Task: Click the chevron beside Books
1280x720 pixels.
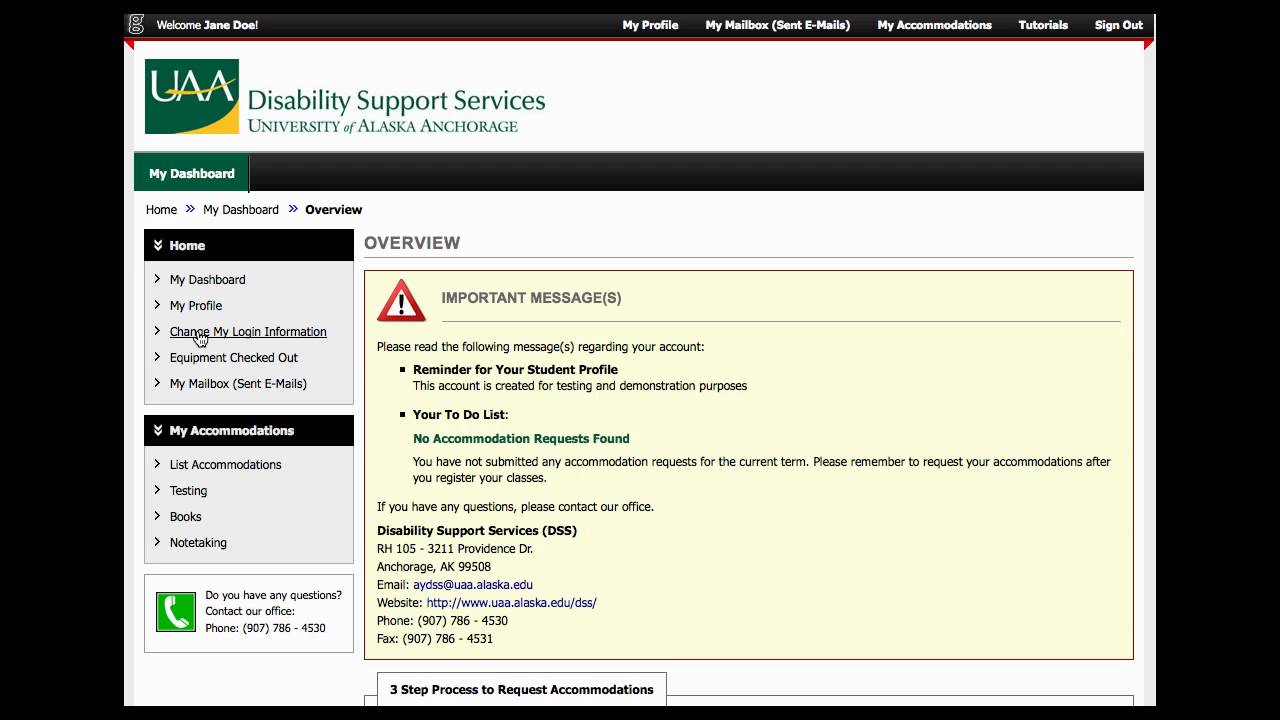Action: point(157,516)
